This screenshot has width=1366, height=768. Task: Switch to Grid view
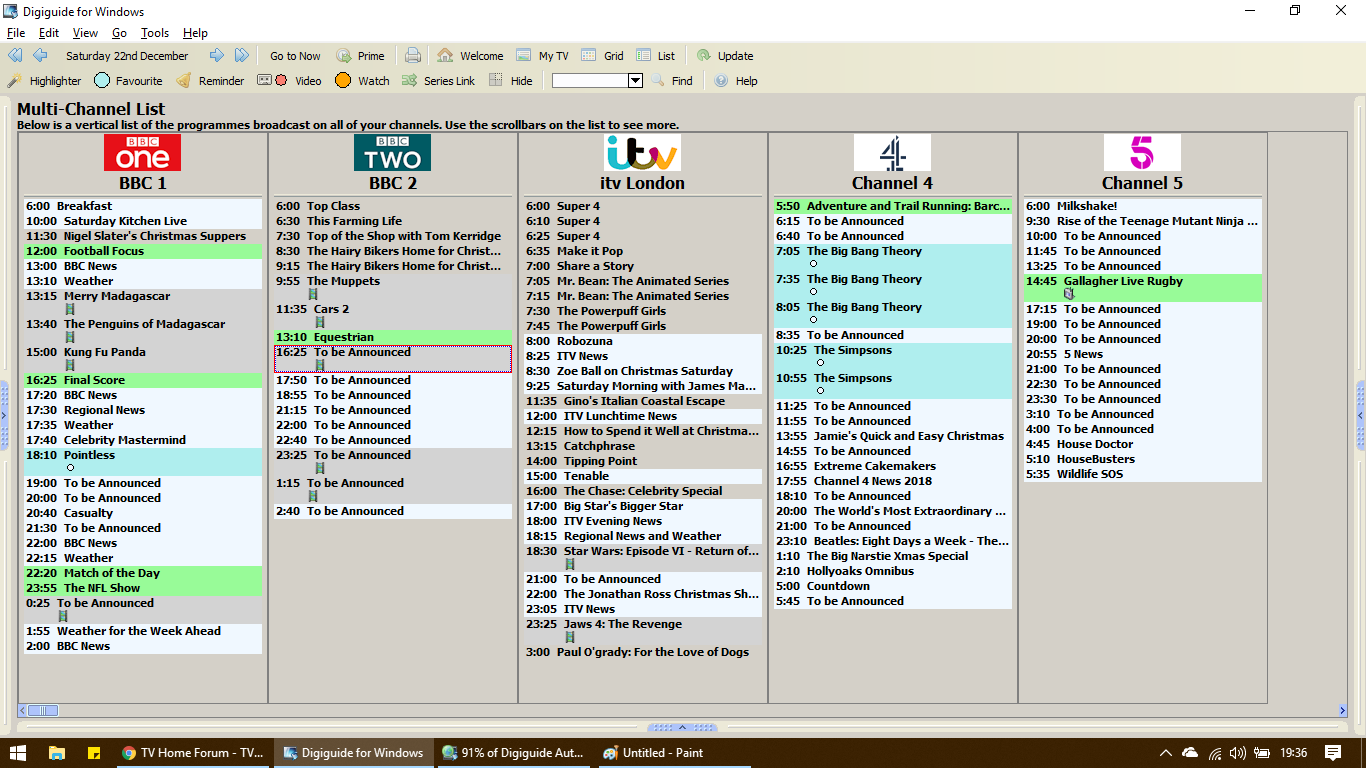[x=602, y=56]
